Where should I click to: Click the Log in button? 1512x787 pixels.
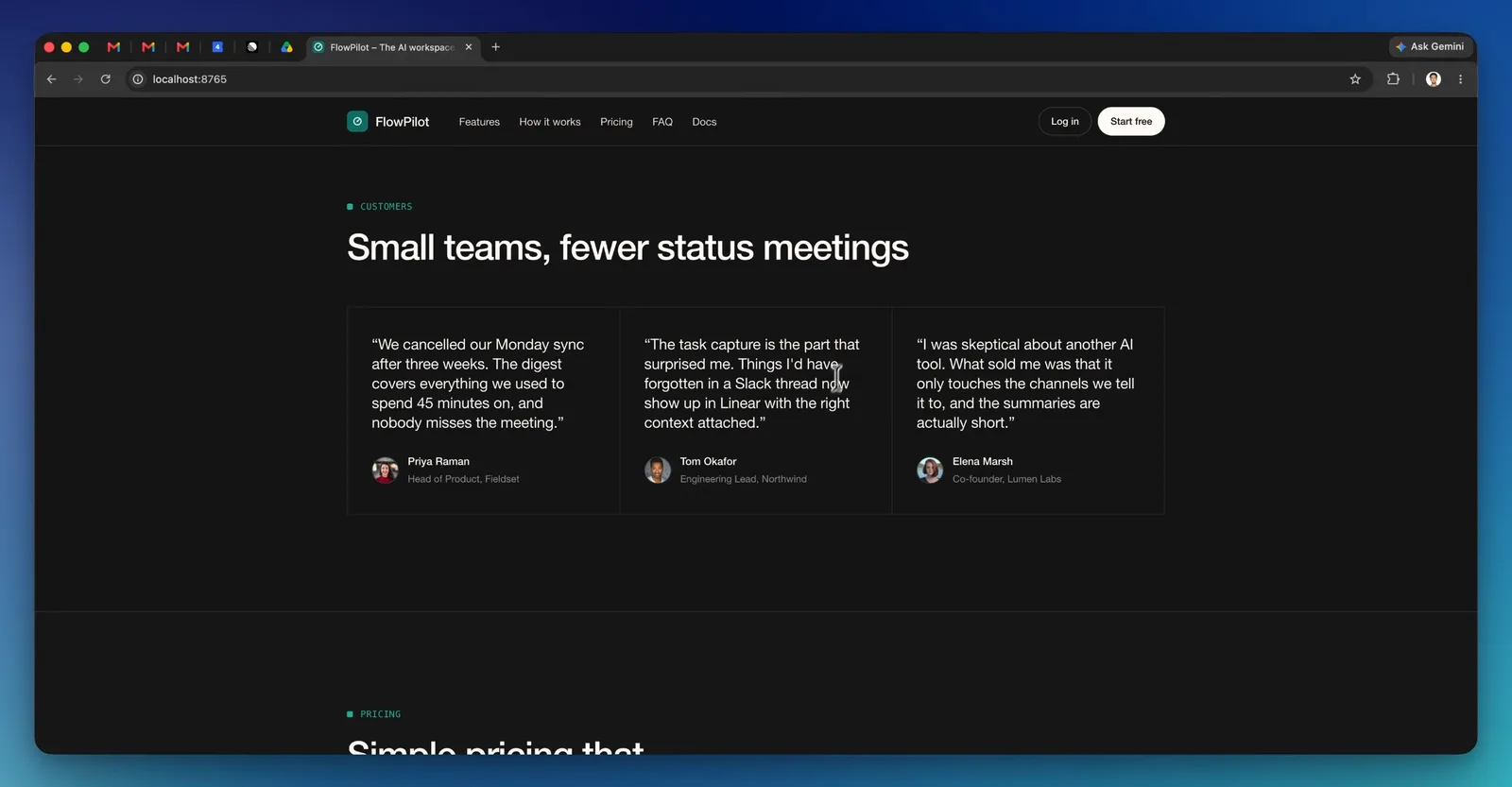(x=1065, y=121)
